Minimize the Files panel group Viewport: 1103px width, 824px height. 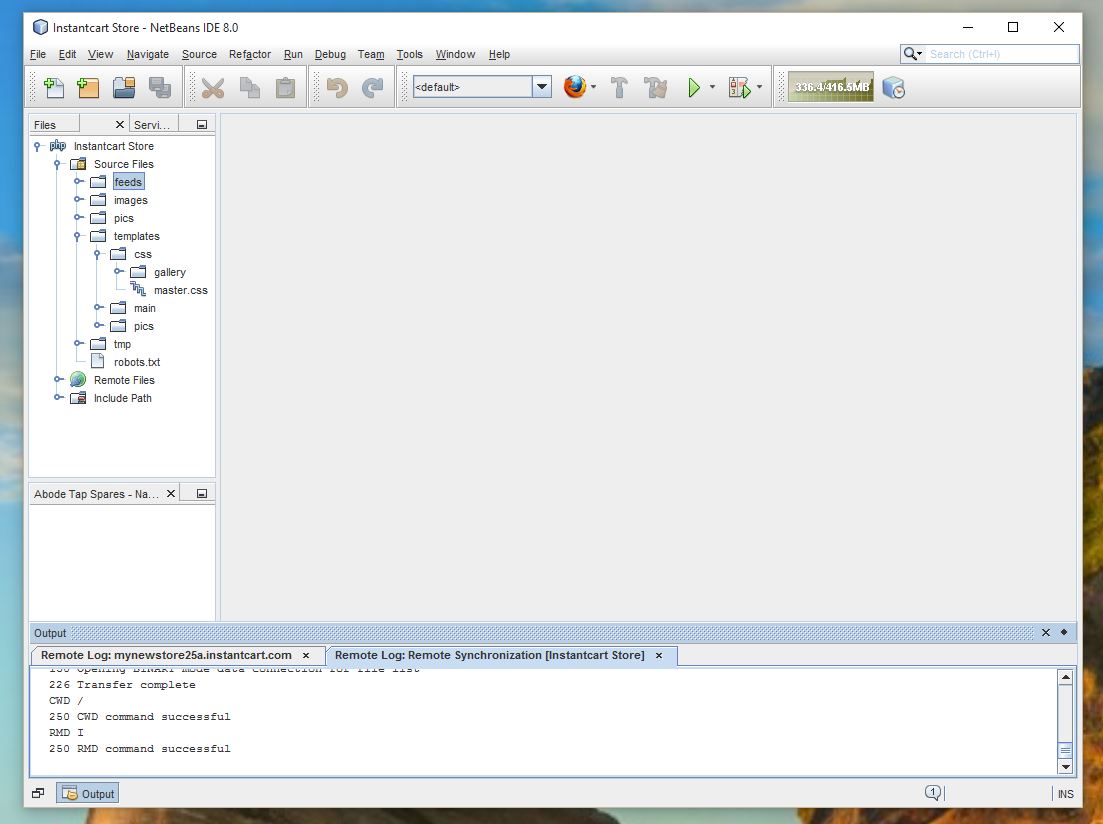(202, 125)
